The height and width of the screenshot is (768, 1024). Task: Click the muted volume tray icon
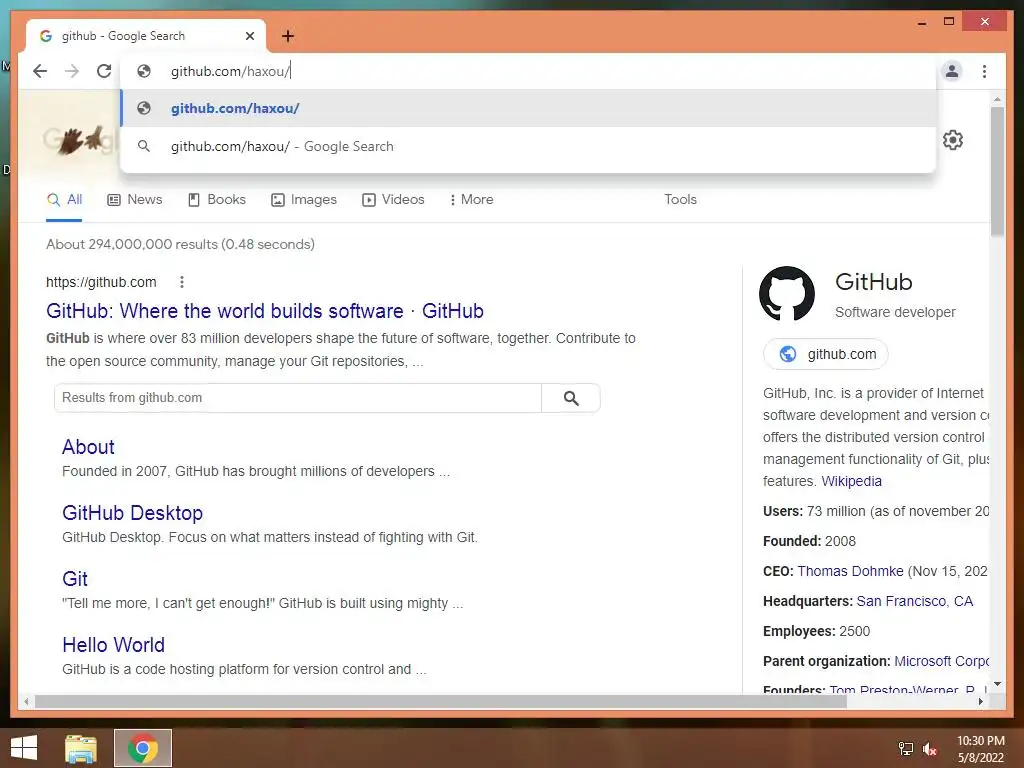click(929, 749)
